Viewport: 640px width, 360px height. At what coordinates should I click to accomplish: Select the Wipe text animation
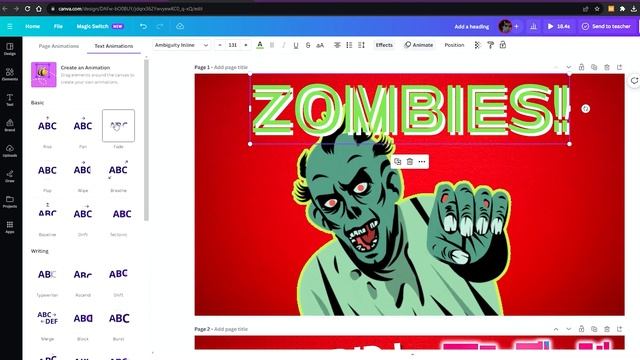coord(83,170)
